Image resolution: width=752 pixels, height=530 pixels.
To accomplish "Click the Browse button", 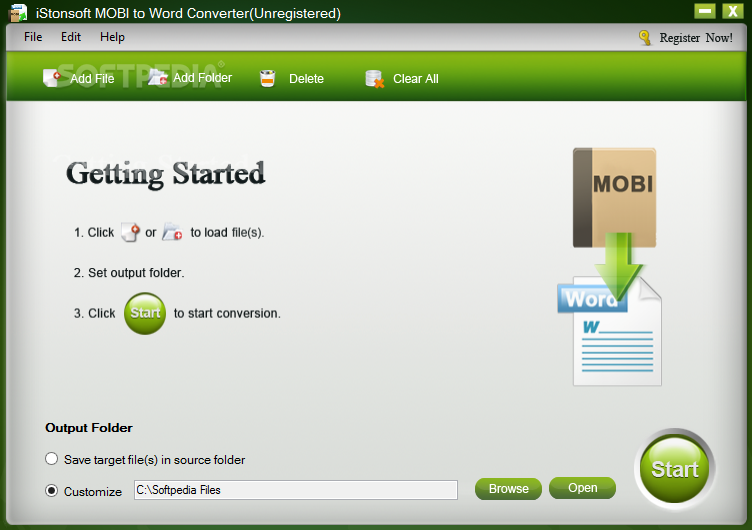I will pyautogui.click(x=508, y=489).
